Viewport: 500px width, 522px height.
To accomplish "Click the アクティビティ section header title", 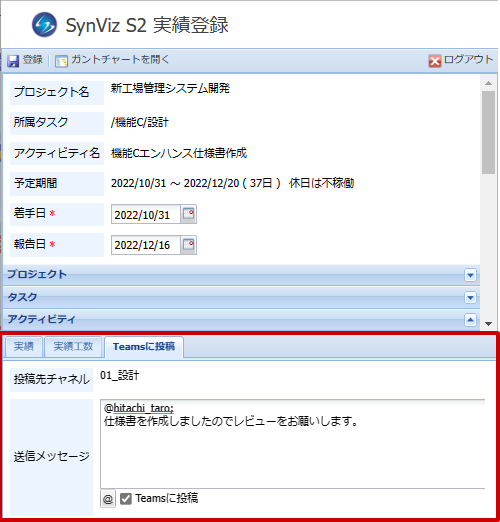I will (x=42, y=319).
